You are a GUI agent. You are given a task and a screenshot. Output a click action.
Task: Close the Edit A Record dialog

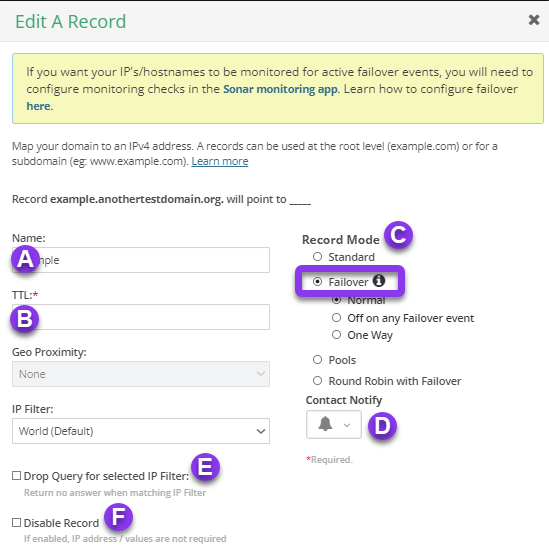coord(534,20)
